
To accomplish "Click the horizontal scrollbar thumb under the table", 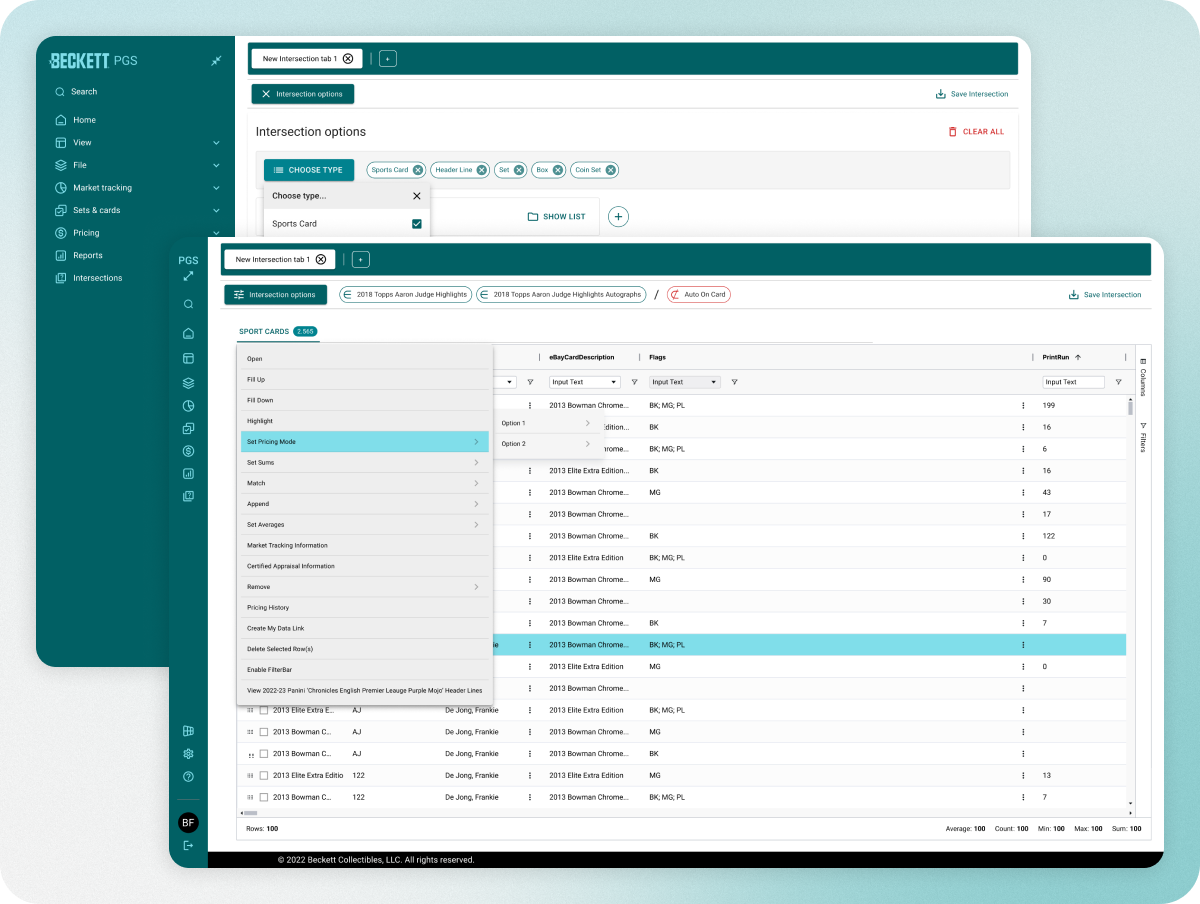I will 251,813.
